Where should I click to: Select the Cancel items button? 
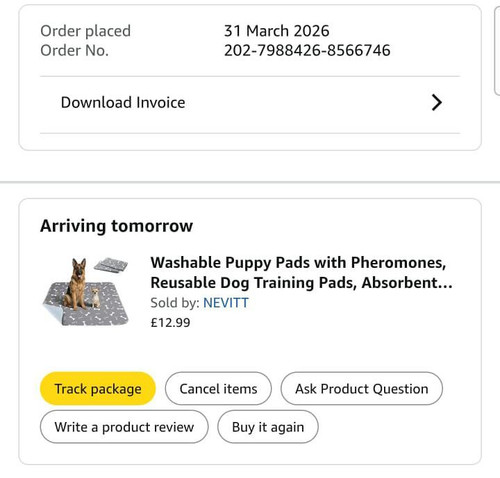click(218, 388)
